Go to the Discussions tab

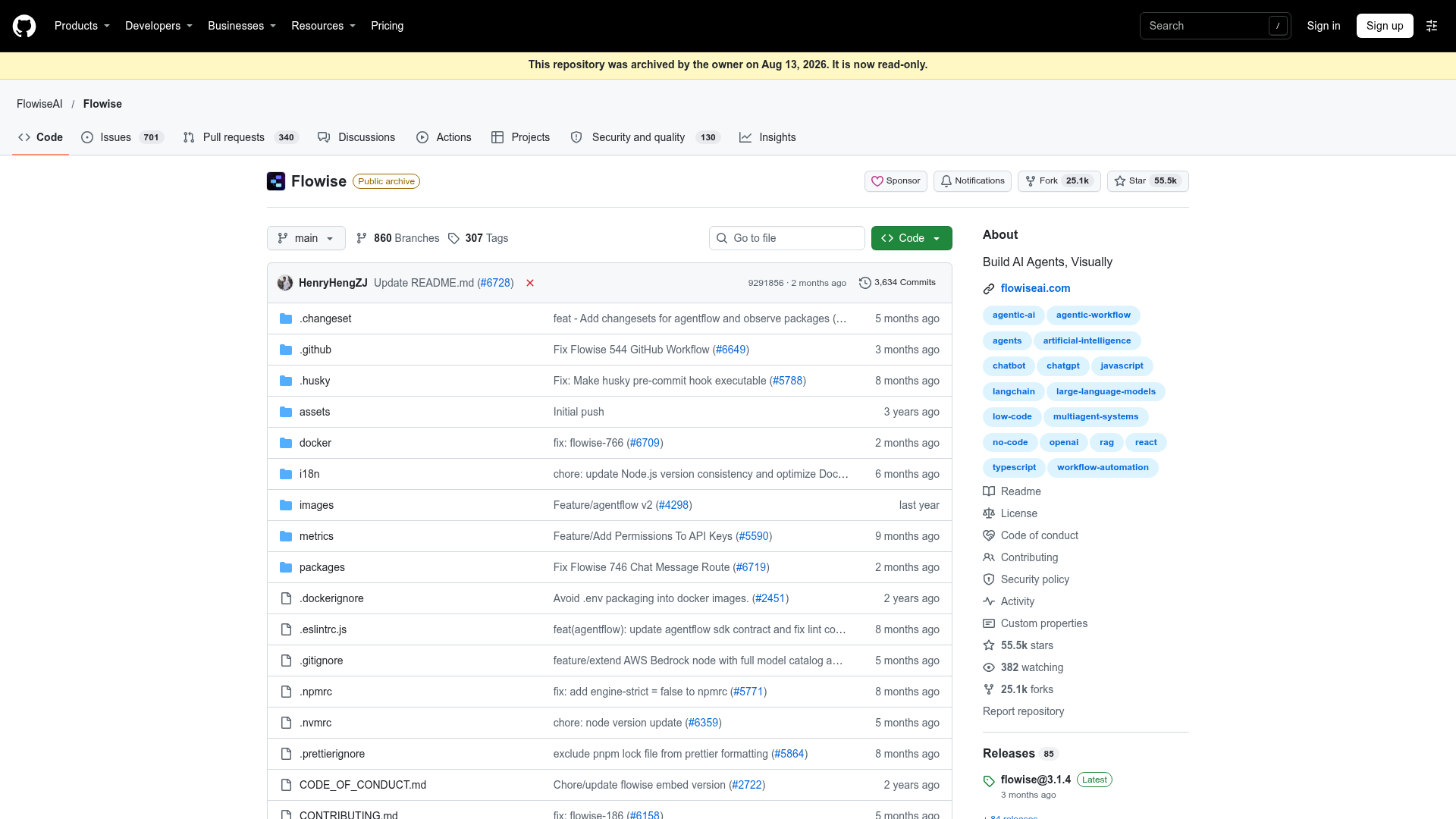click(356, 137)
